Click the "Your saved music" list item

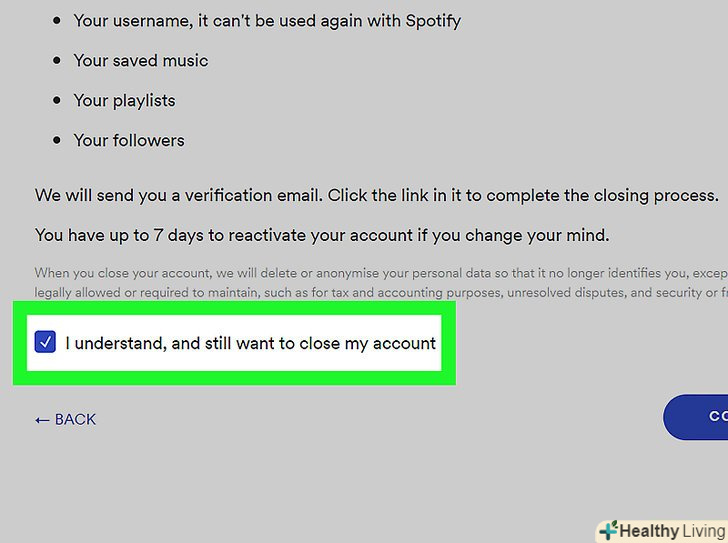[141, 60]
